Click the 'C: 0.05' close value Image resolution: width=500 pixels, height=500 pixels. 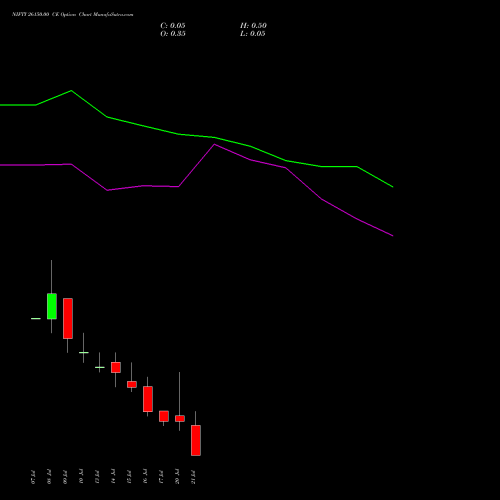click(173, 26)
